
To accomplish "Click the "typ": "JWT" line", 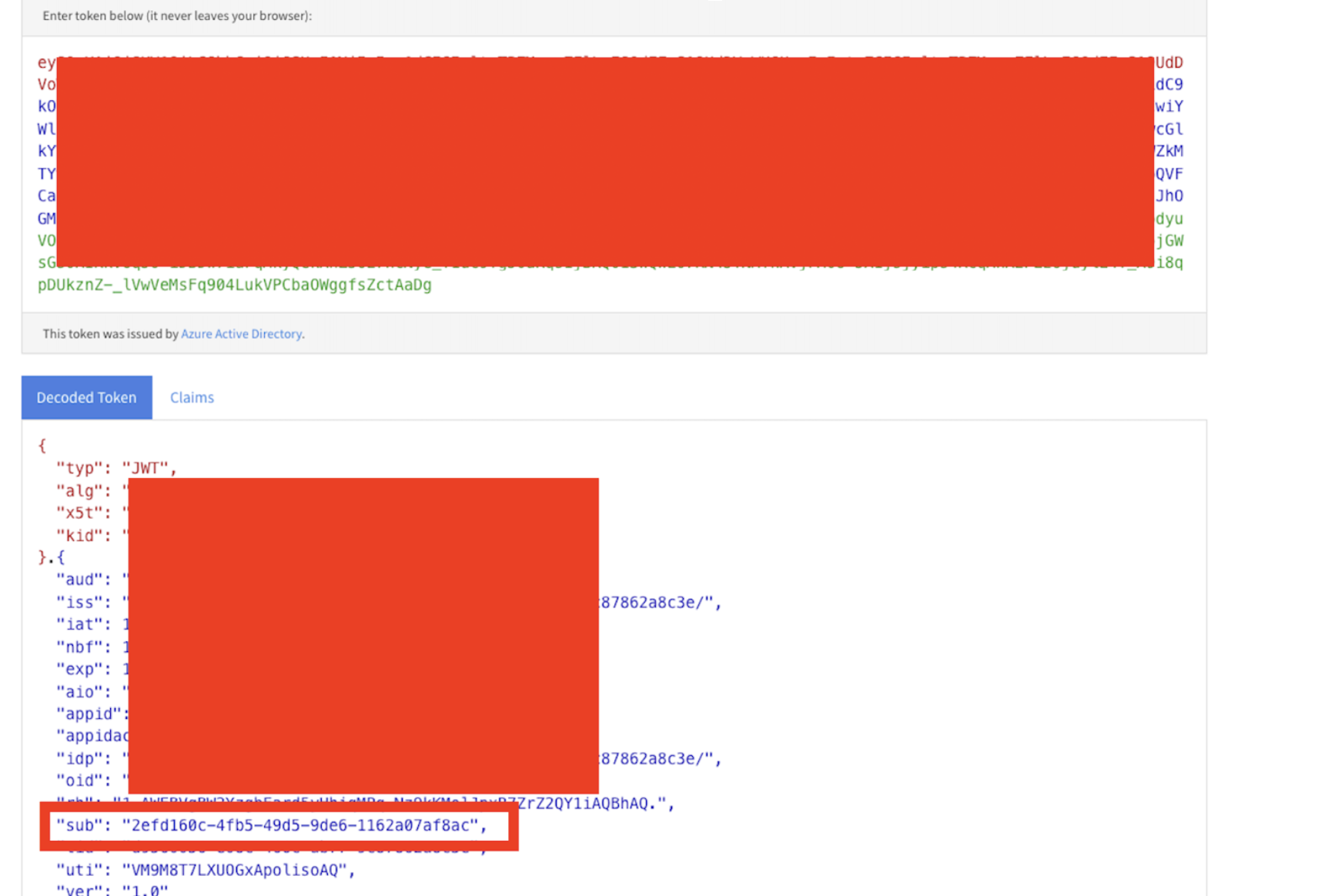I will 115,468.
